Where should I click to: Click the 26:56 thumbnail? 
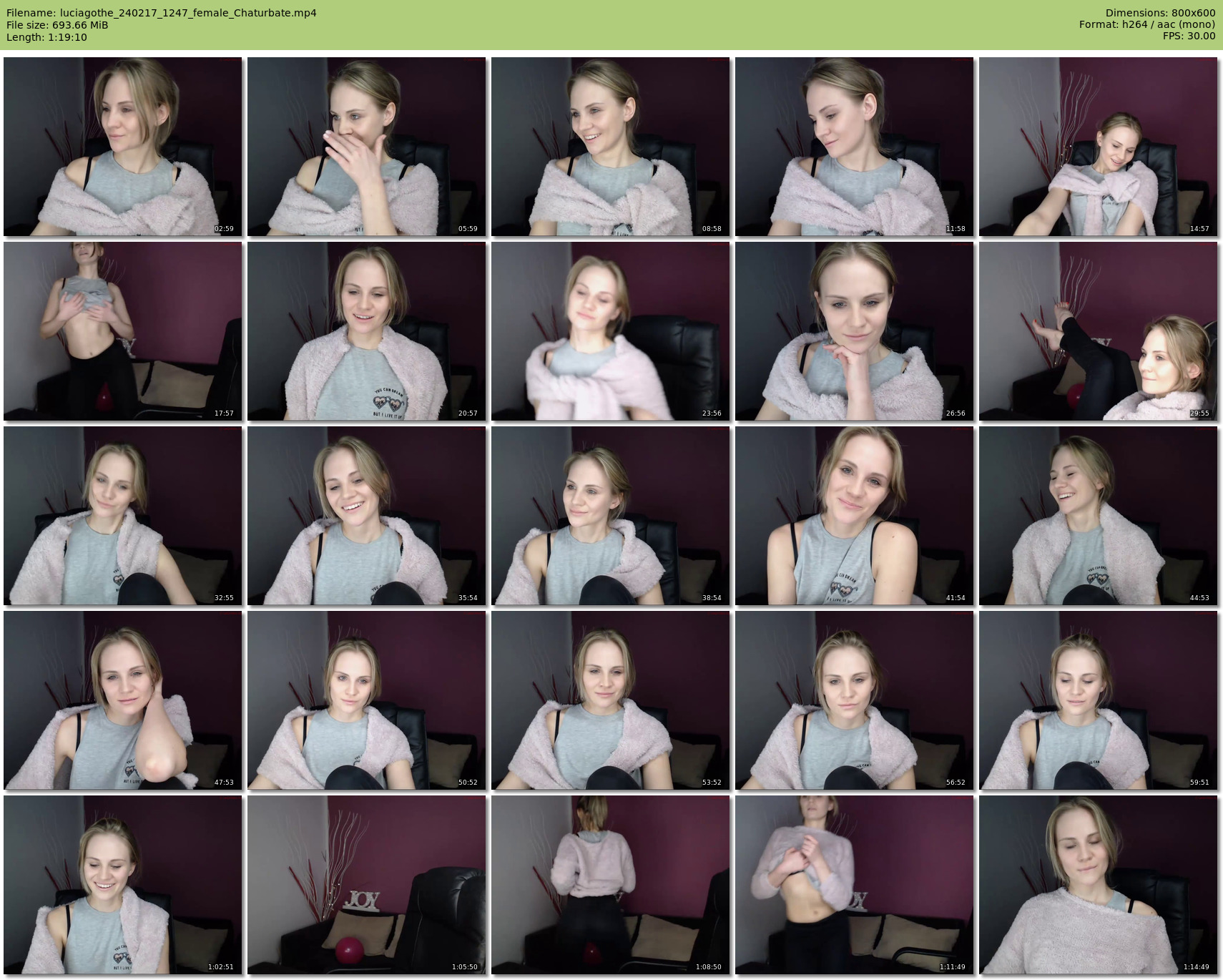854,331
